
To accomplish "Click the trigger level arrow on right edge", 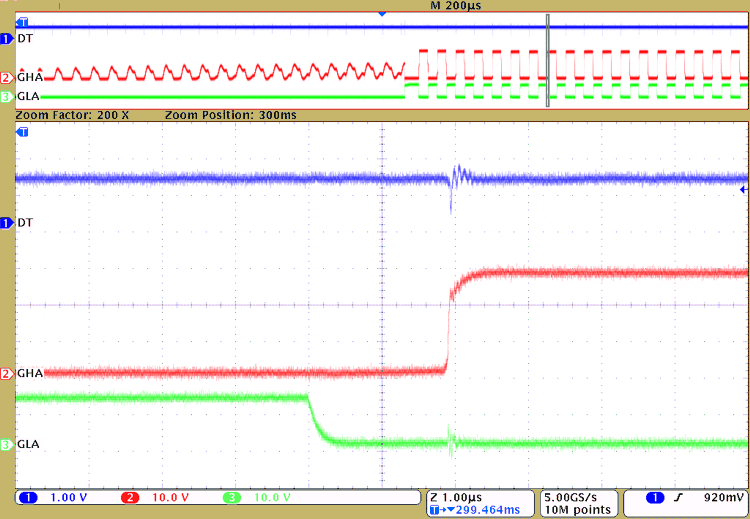I will 742,189.
